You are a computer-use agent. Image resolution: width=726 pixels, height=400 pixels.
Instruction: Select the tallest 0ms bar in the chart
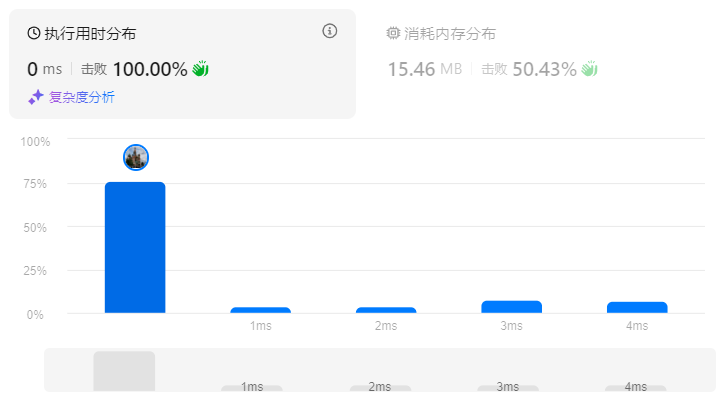click(x=135, y=248)
